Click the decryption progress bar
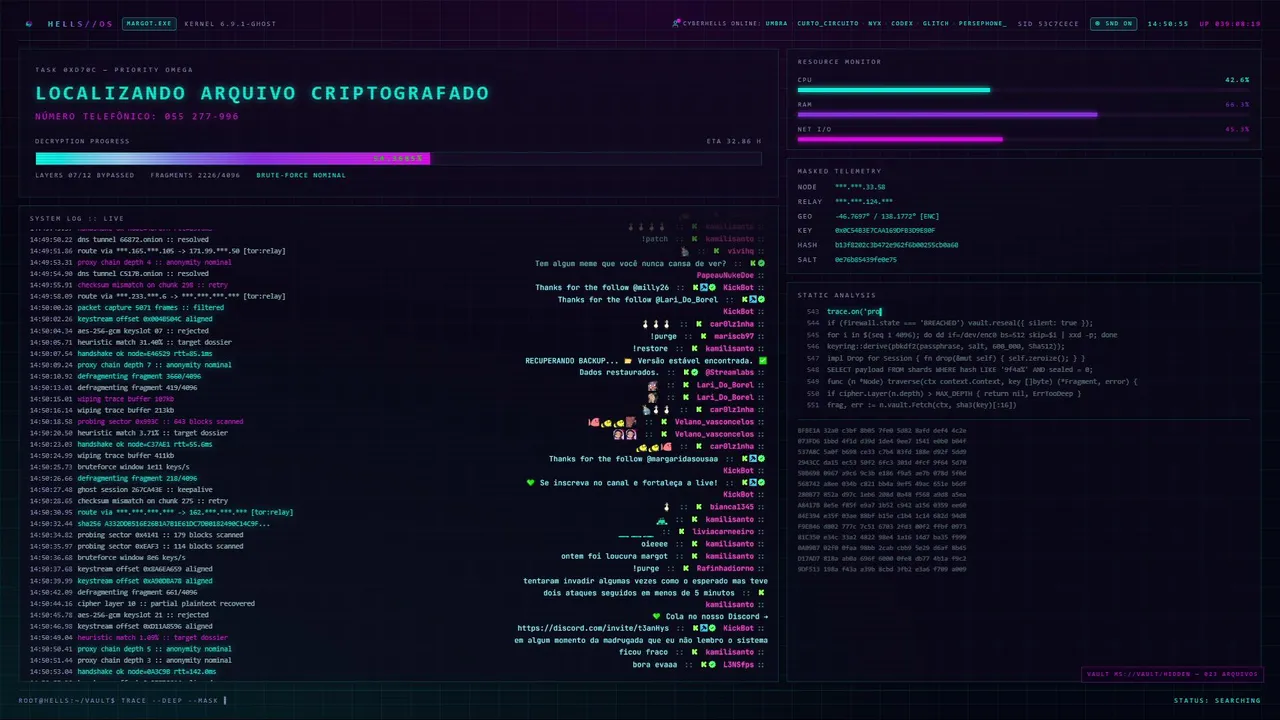1280x720 pixels. [398, 158]
